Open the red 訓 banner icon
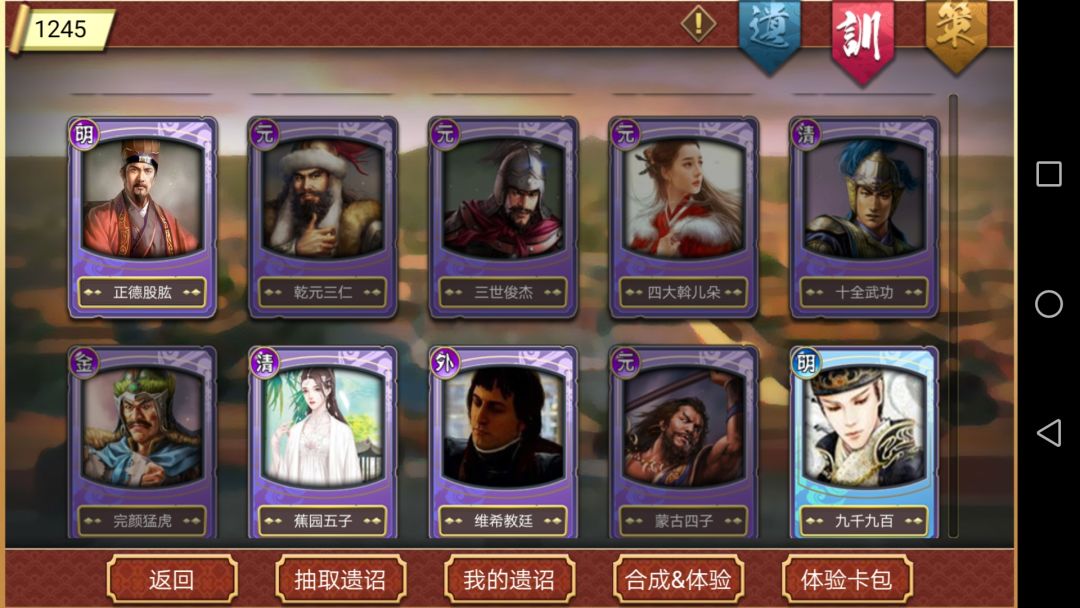 tap(862, 38)
